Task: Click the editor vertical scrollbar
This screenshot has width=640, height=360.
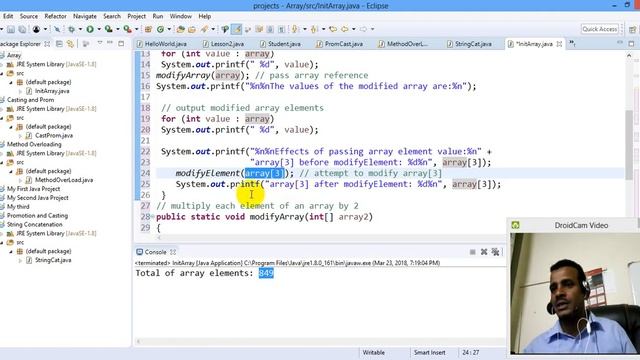Action: 629,145
